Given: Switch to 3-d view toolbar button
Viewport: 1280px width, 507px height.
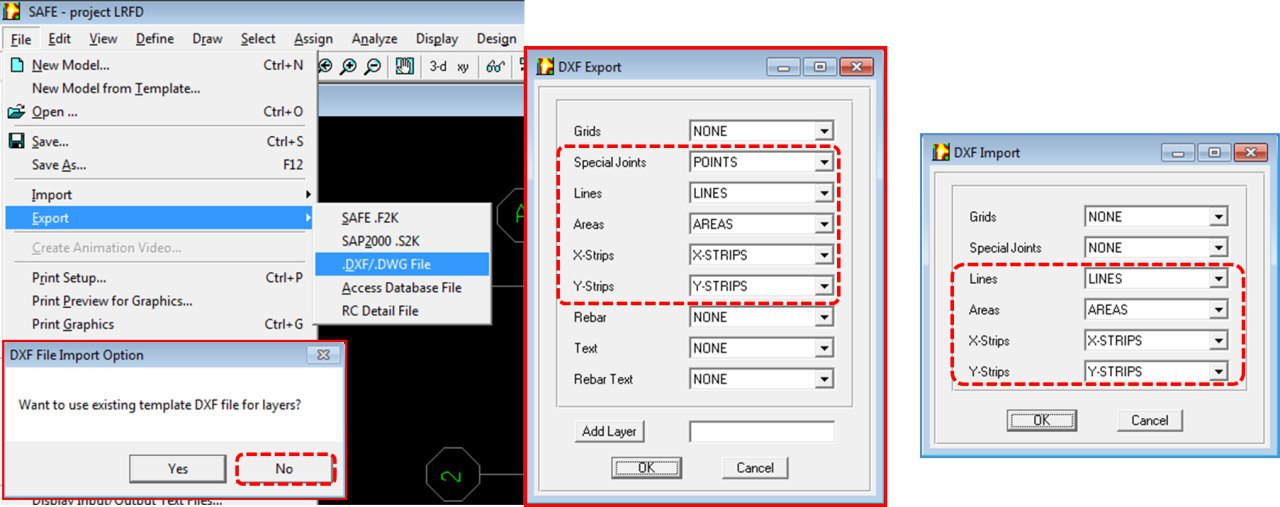Looking at the screenshot, I should coord(438,67).
